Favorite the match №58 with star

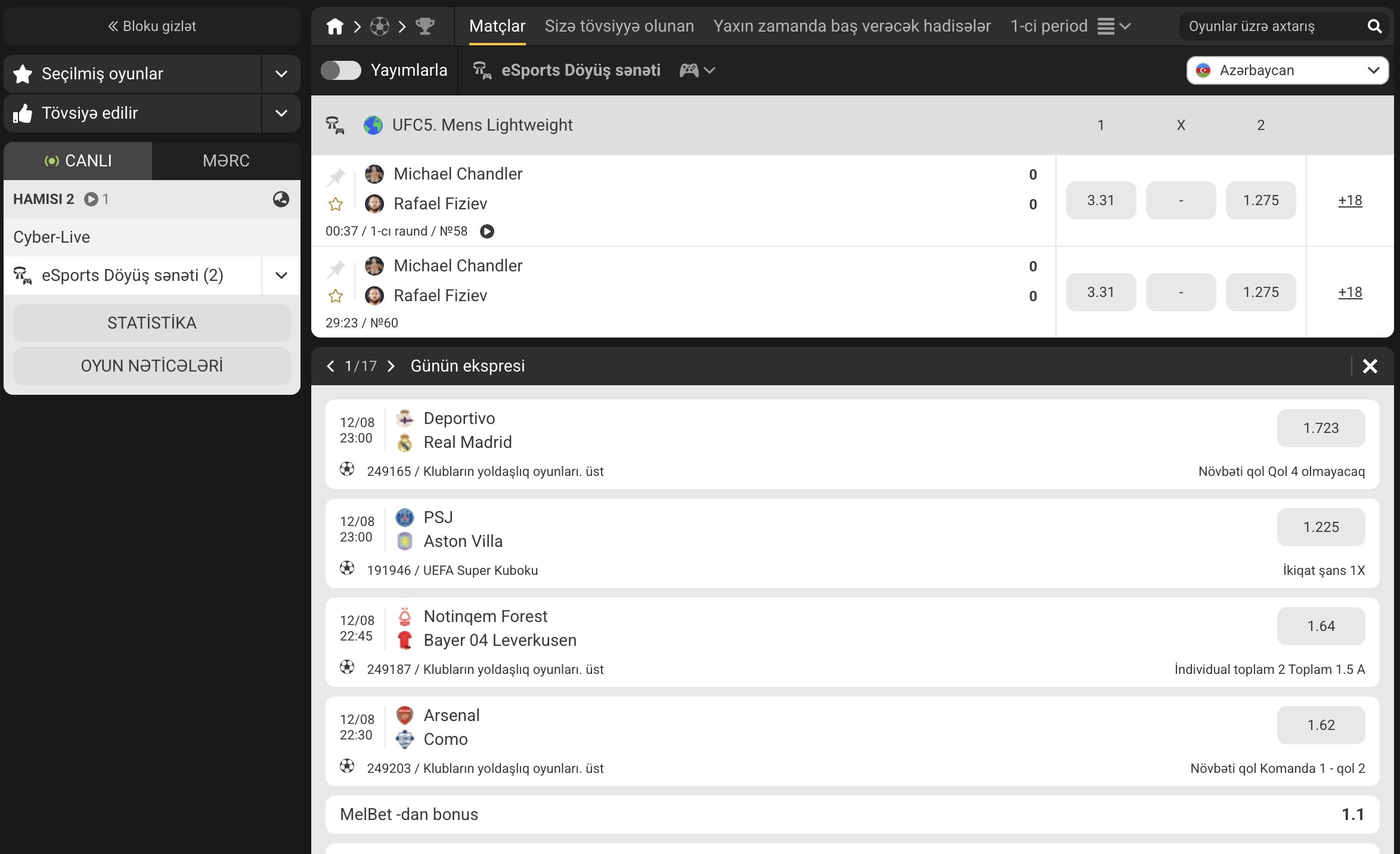click(x=336, y=205)
